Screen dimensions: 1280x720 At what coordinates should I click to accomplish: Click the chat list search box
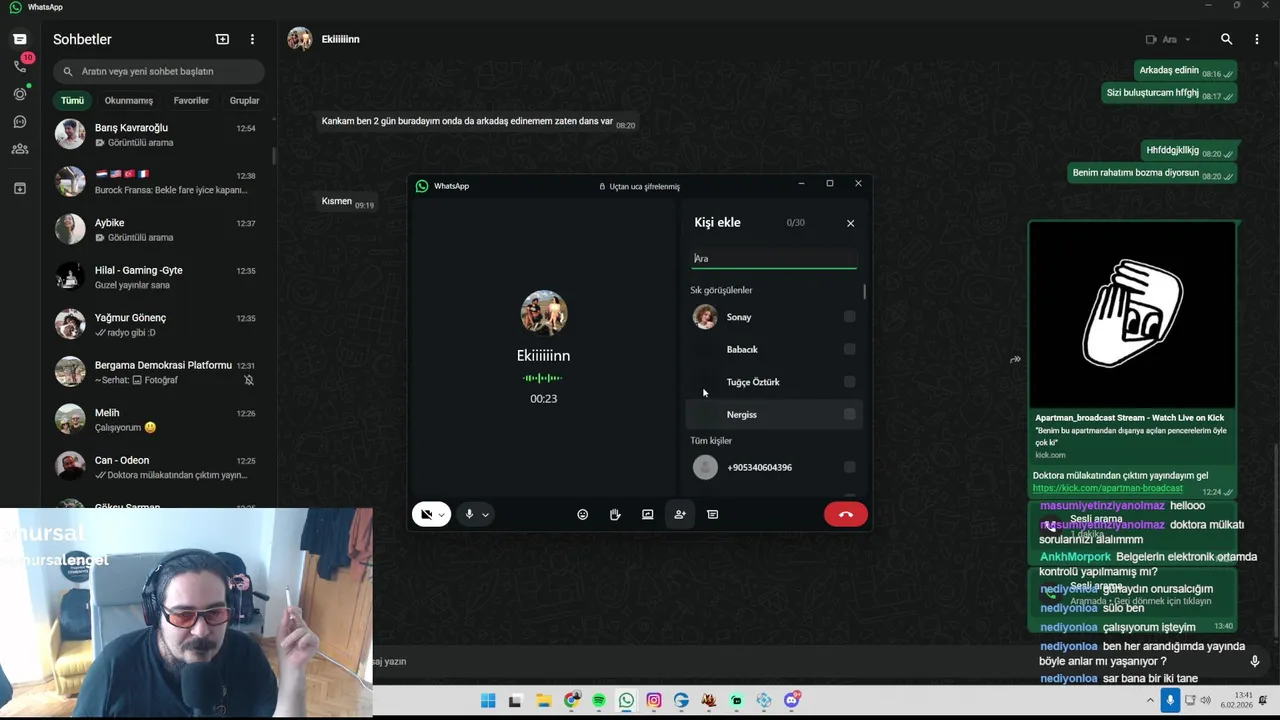point(160,71)
